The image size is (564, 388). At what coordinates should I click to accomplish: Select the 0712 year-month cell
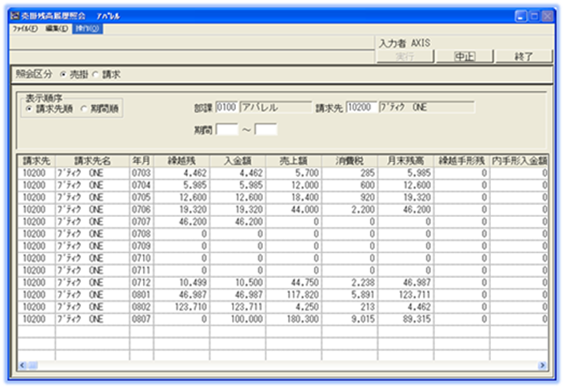[141, 283]
